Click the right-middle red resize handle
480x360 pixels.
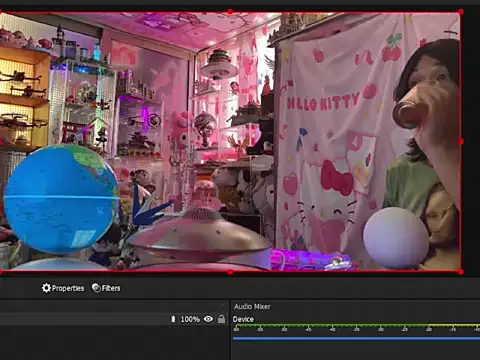[x=461, y=142]
